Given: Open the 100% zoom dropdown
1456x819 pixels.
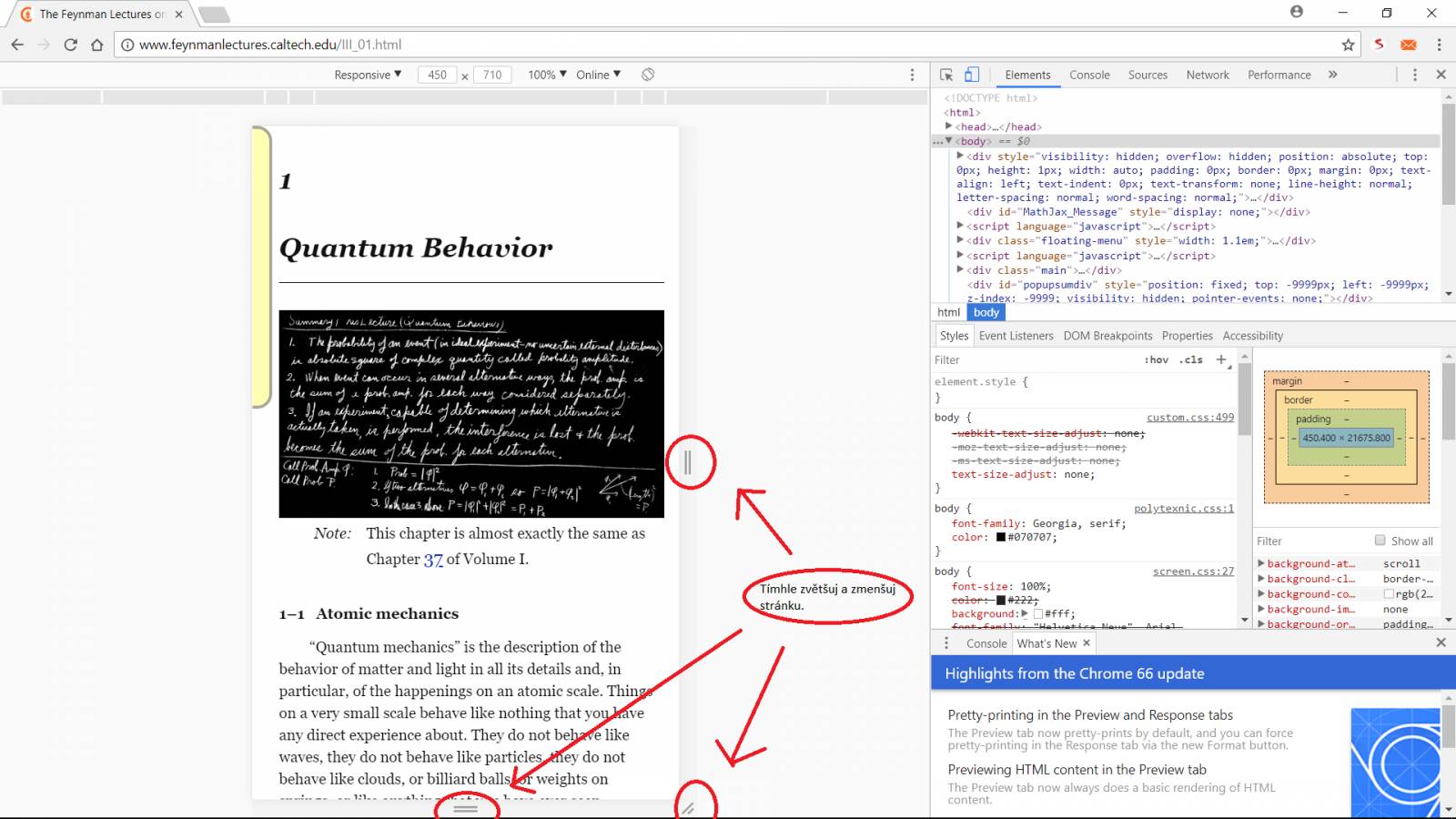Looking at the screenshot, I should 547,75.
